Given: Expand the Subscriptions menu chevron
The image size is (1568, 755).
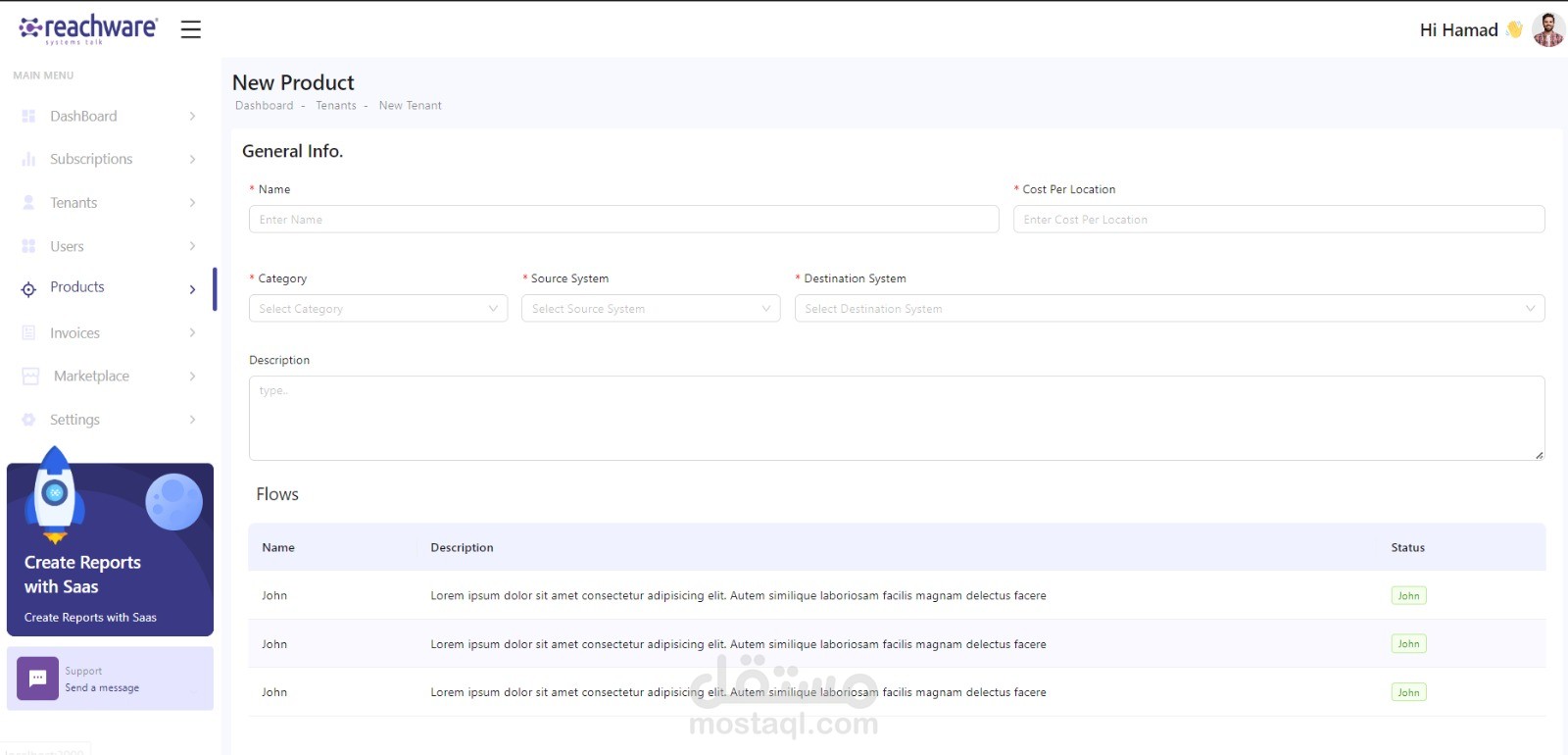Looking at the screenshot, I should click(x=192, y=159).
